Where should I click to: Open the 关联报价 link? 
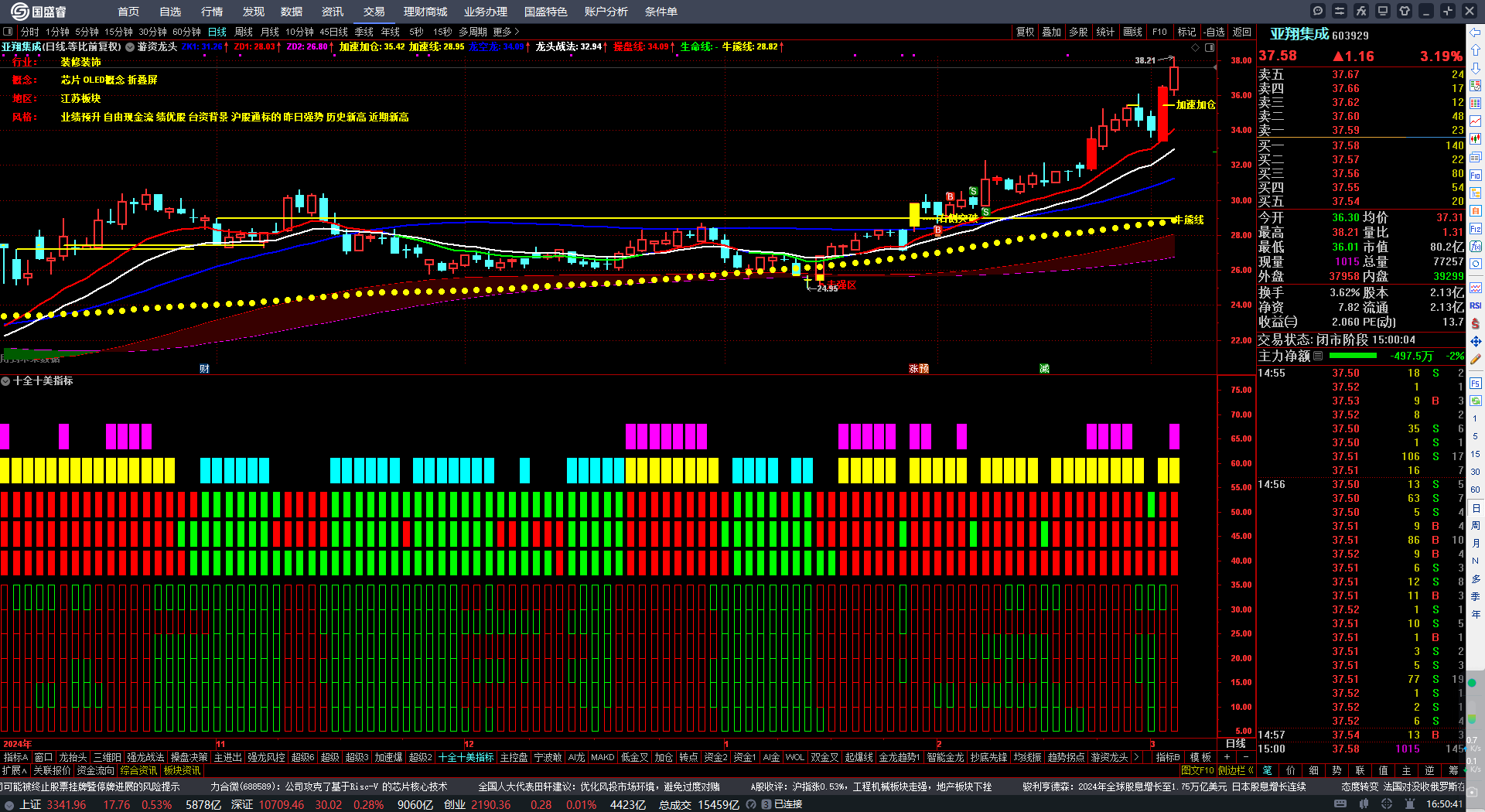(x=52, y=770)
